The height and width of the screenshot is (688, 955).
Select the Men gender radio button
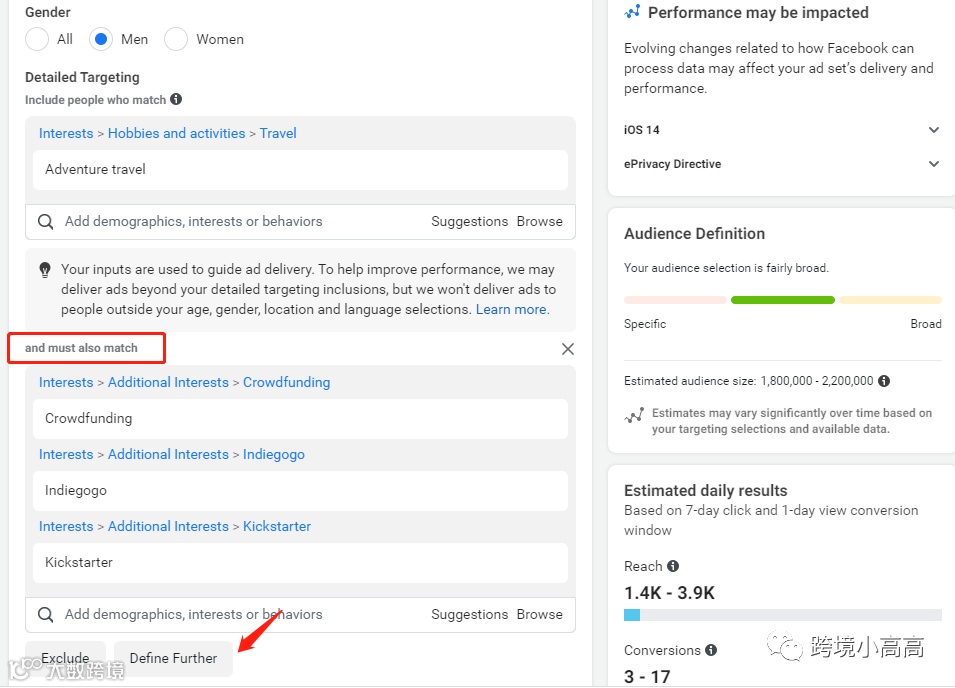click(101, 40)
